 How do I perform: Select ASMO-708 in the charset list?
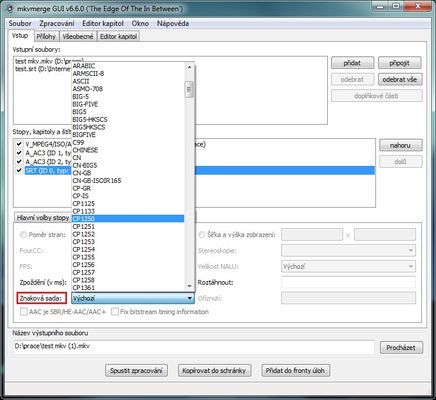click(128, 89)
